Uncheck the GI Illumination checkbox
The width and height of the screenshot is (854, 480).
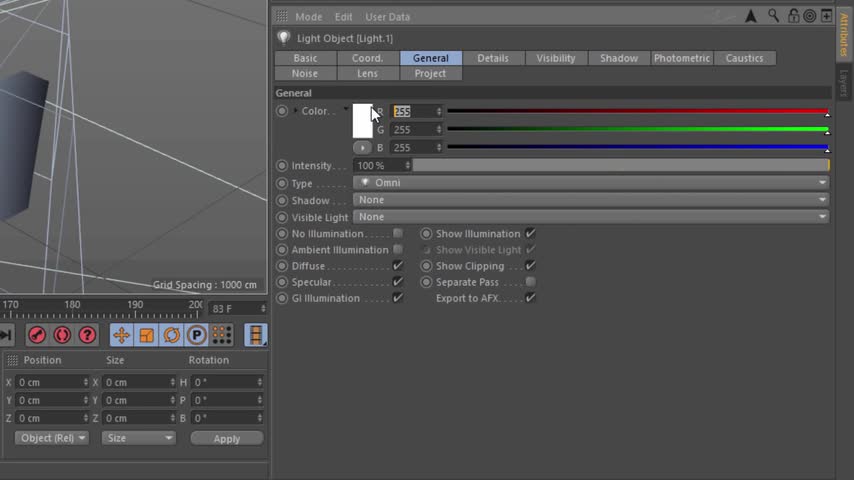(398, 298)
